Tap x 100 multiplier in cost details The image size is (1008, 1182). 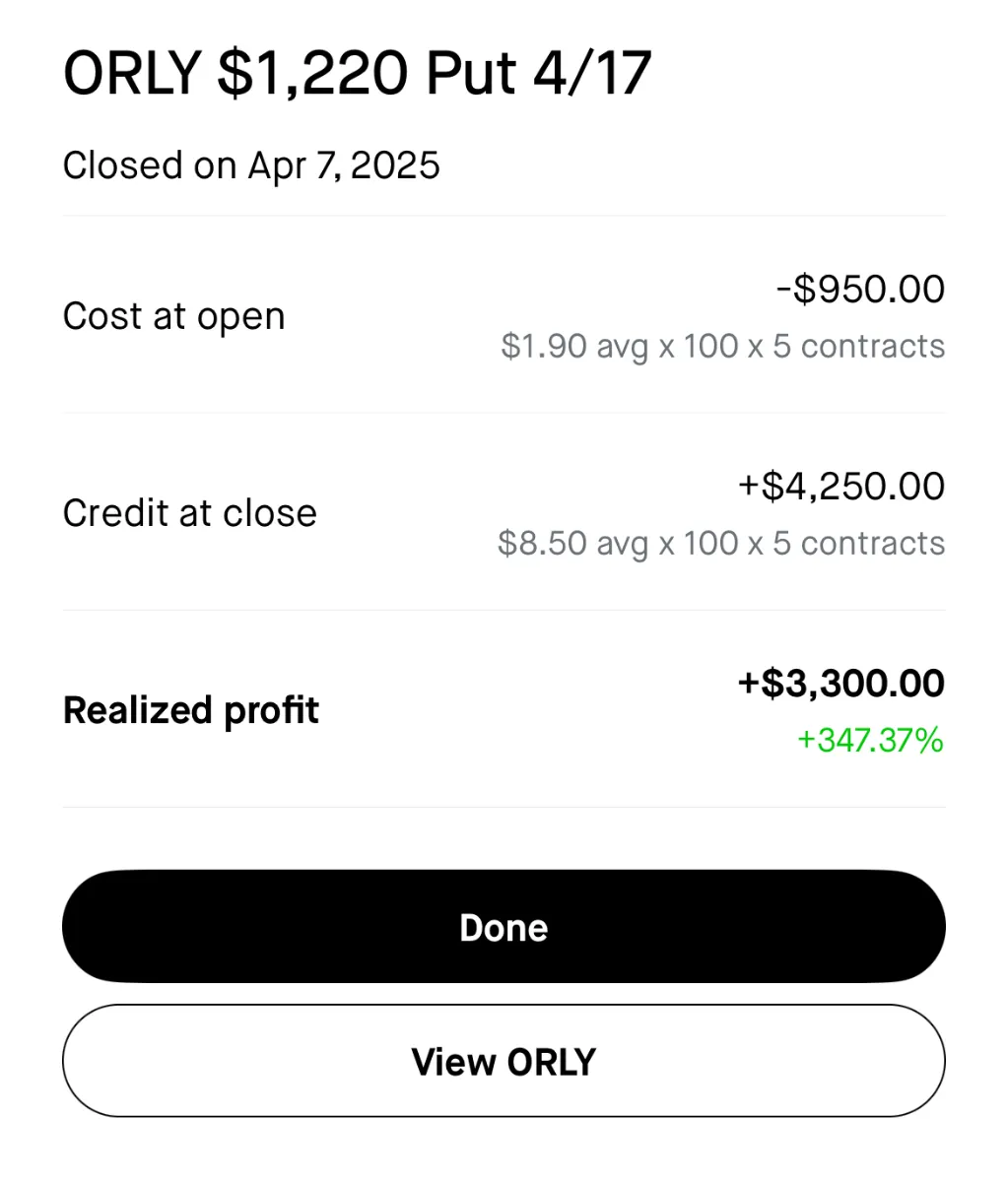pos(698,346)
